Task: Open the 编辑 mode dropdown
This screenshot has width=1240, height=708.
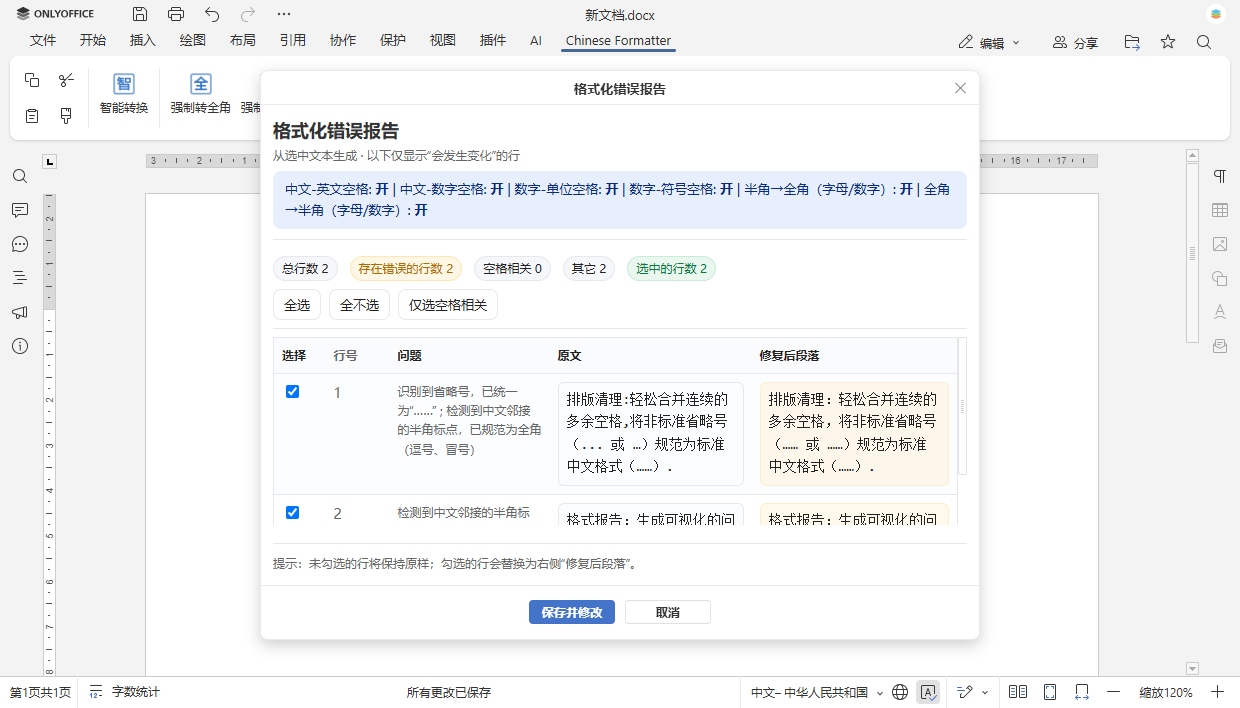Action: pyautogui.click(x=989, y=43)
